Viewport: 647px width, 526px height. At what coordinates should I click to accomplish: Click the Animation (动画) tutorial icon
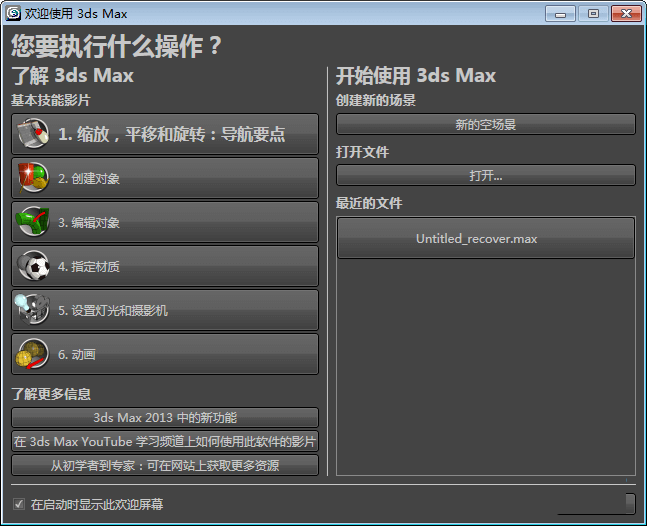(32, 354)
